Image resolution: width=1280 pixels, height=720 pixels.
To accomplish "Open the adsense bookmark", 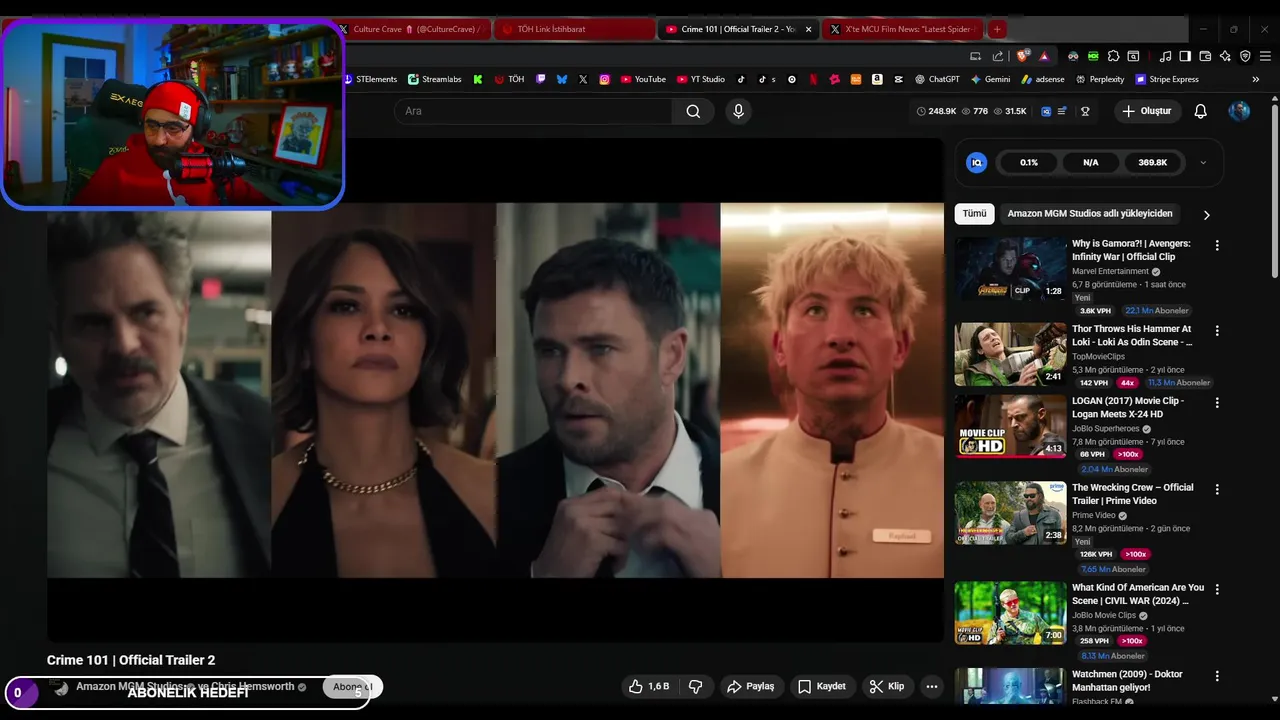I will (x=1042, y=79).
